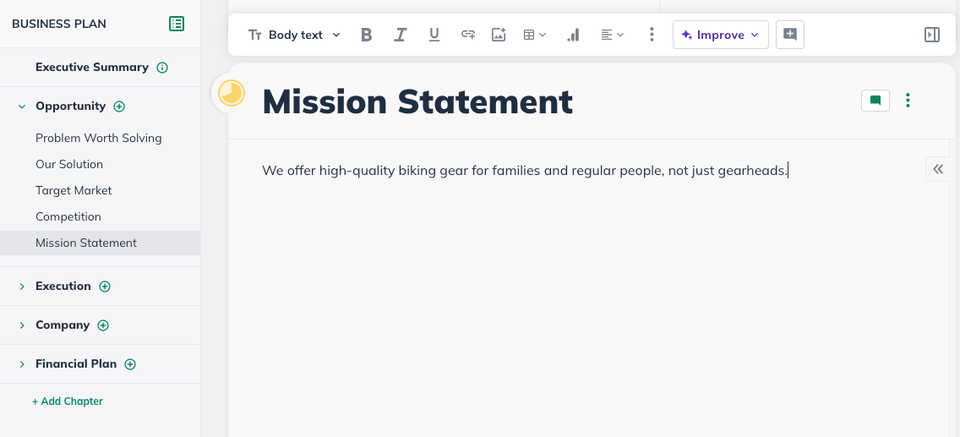Screen dimensions: 960x437
Task: Add a section to Execution chapter
Action: (x=105, y=286)
